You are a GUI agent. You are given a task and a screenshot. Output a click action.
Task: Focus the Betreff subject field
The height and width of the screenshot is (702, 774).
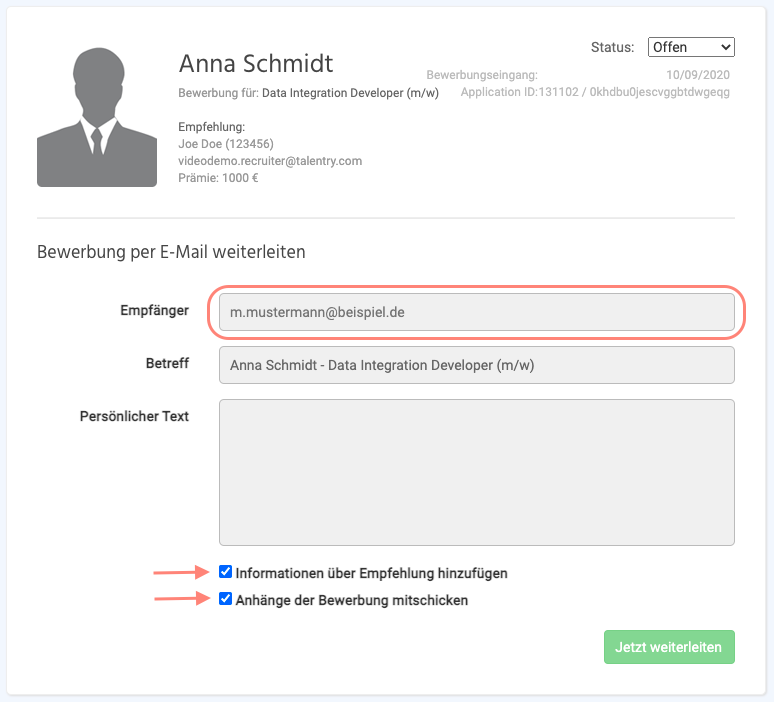(x=476, y=365)
